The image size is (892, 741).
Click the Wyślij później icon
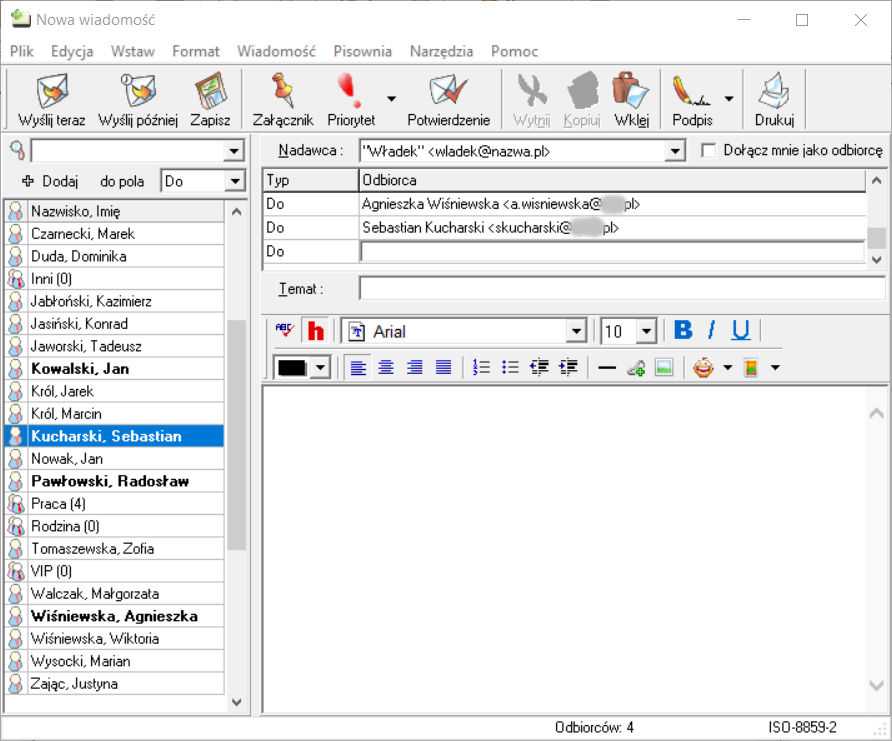click(138, 91)
